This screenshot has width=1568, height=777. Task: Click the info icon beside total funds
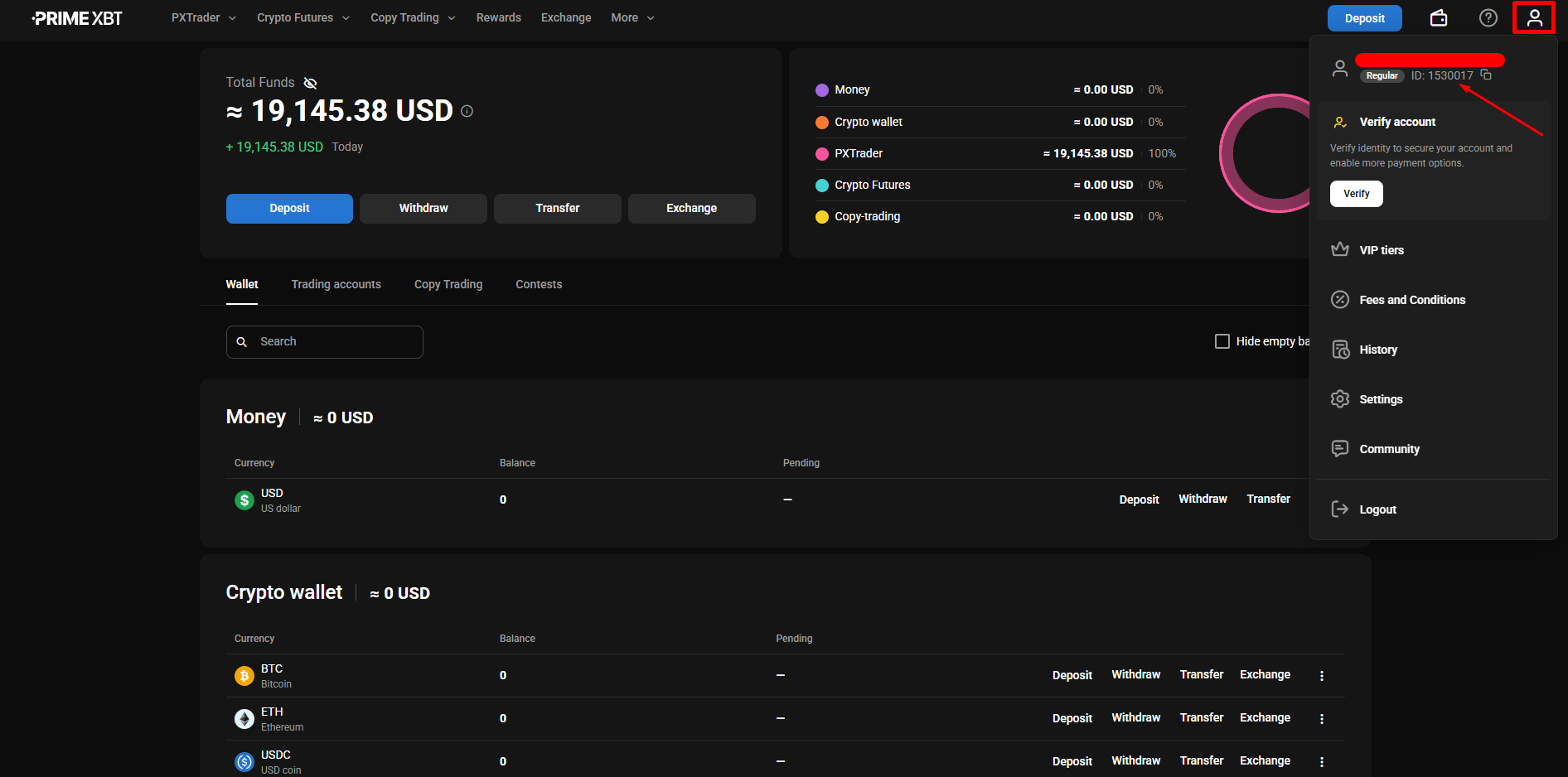pyautogui.click(x=467, y=111)
